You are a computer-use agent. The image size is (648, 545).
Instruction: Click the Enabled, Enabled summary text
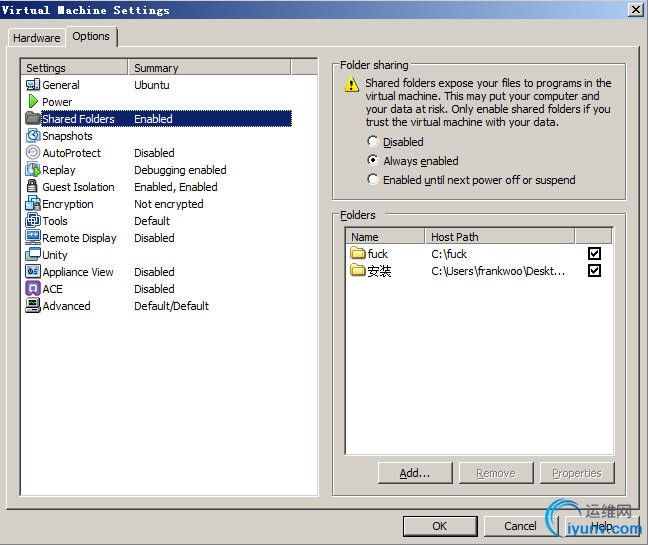point(176,187)
